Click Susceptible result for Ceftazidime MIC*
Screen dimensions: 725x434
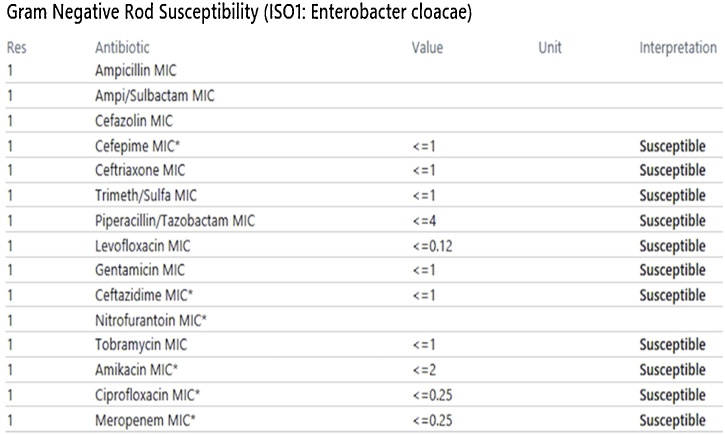[672, 295]
